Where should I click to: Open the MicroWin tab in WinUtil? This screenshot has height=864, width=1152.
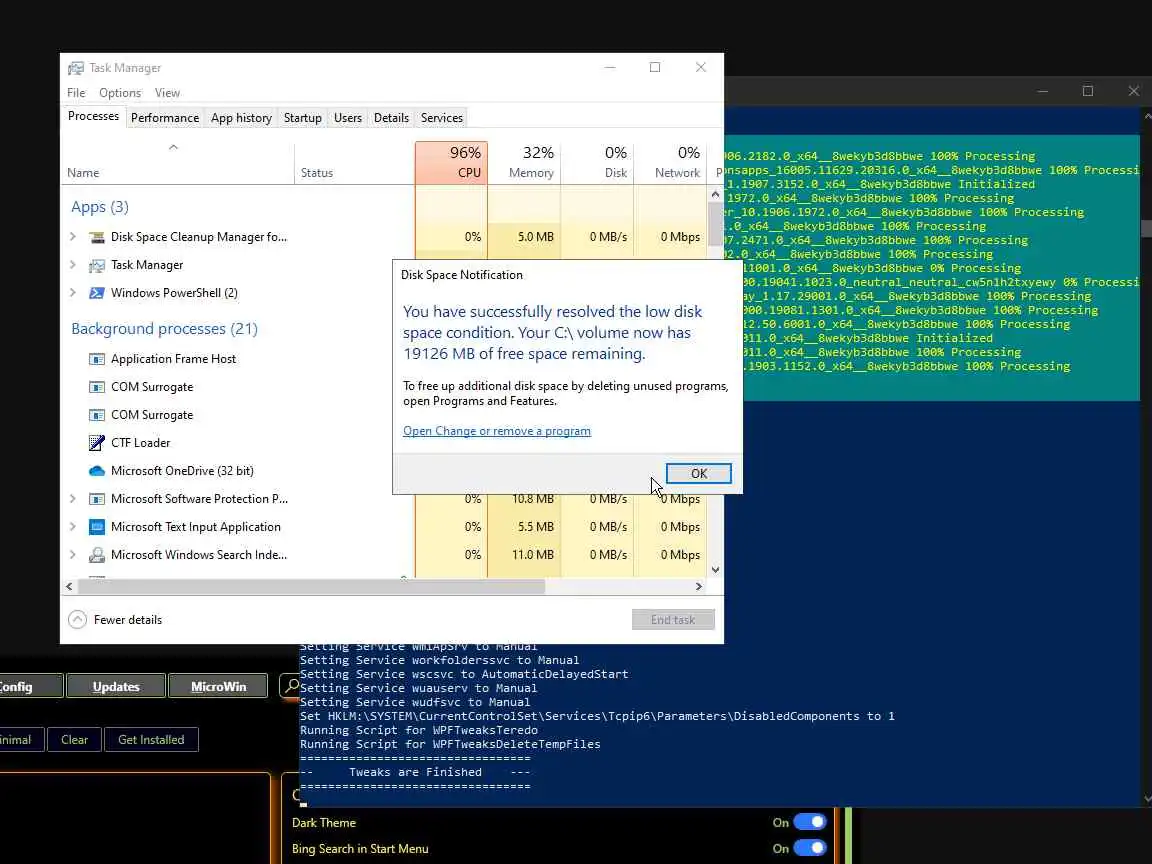218,686
